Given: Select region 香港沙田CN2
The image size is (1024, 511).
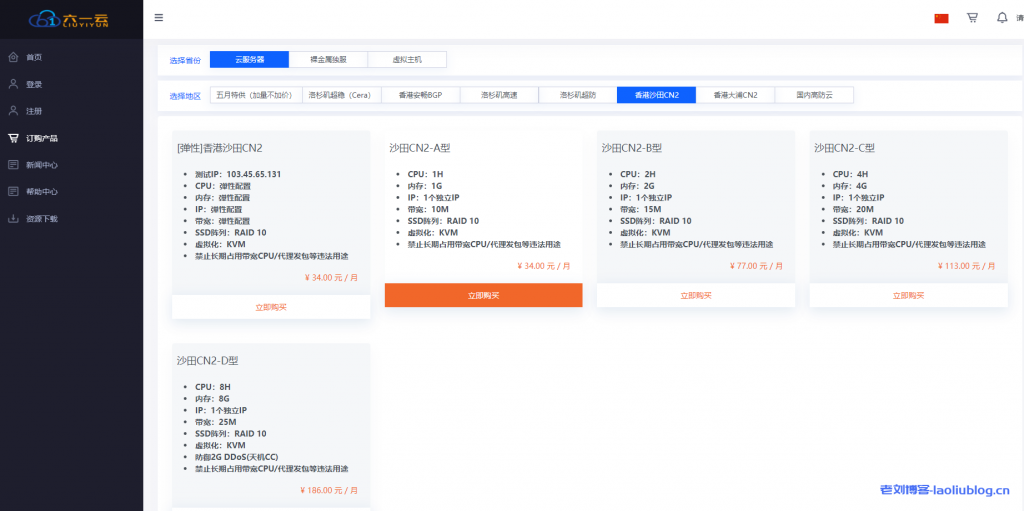Looking at the screenshot, I should coord(656,95).
